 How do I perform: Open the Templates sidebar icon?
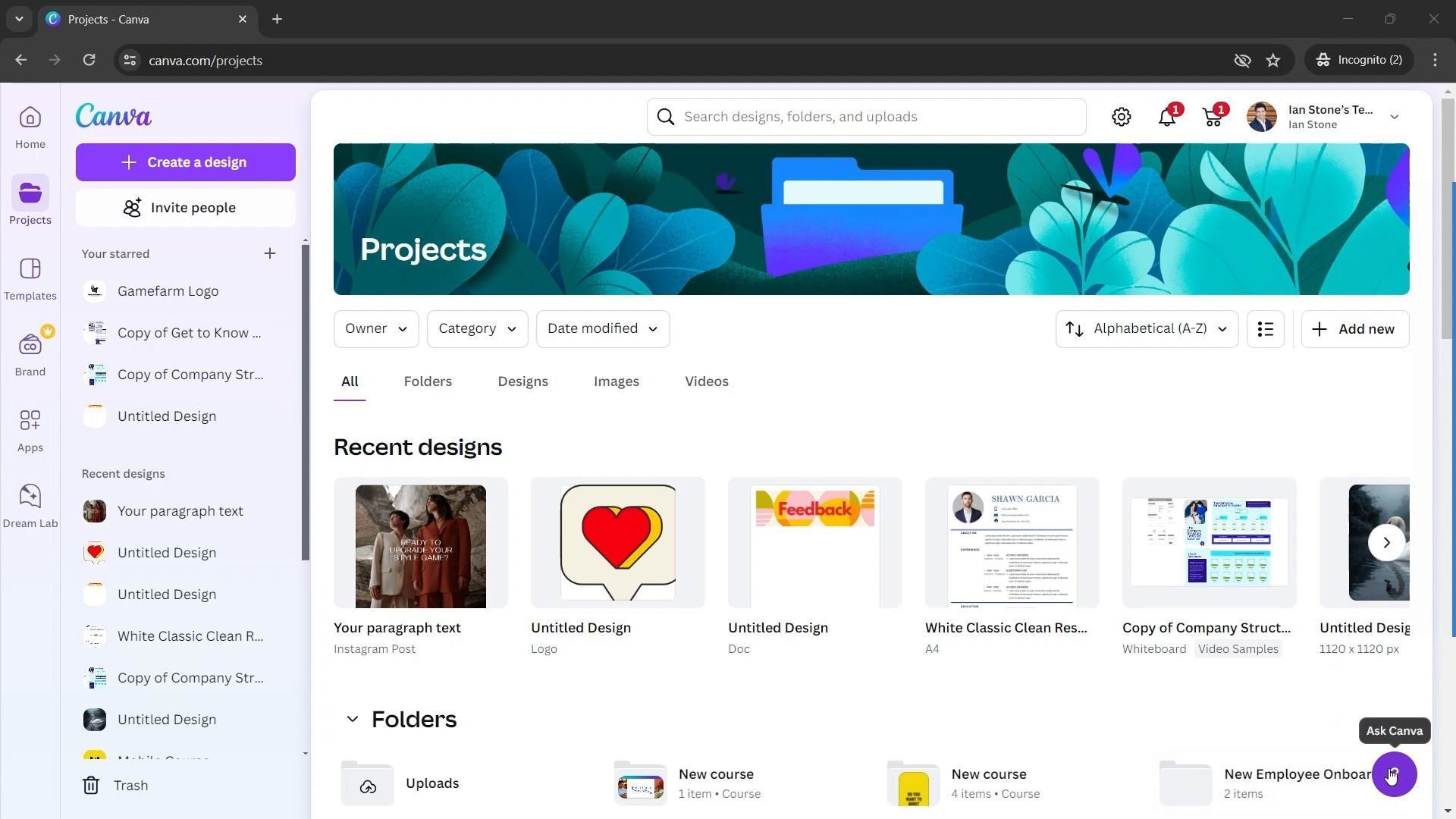30,278
